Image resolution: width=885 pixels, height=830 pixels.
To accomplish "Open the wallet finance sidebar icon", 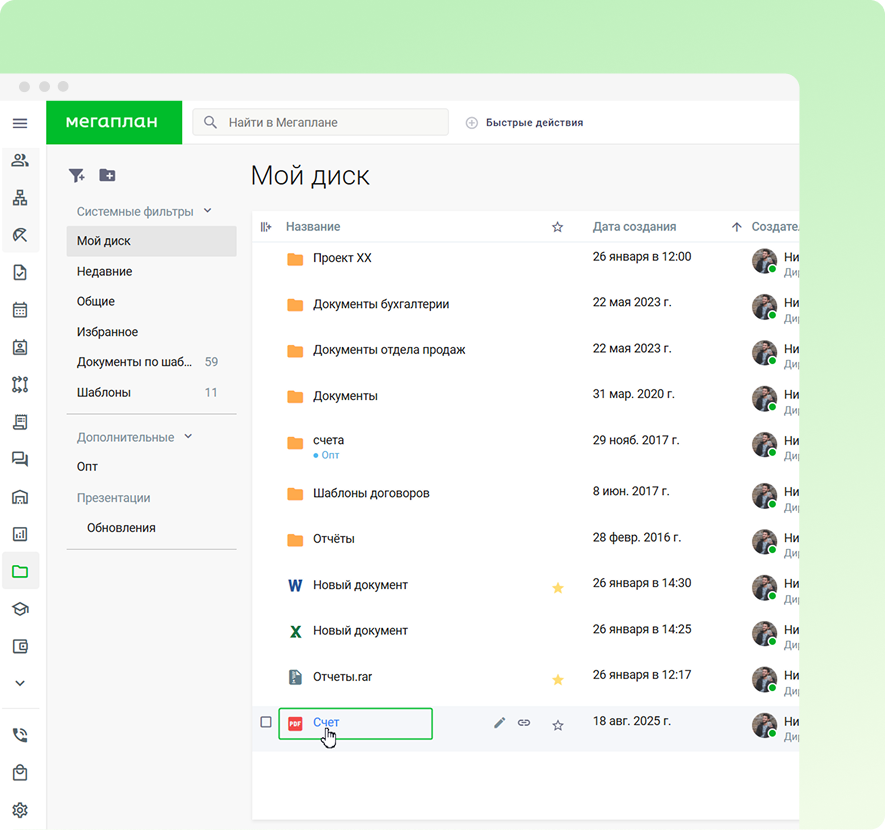I will [x=20, y=646].
